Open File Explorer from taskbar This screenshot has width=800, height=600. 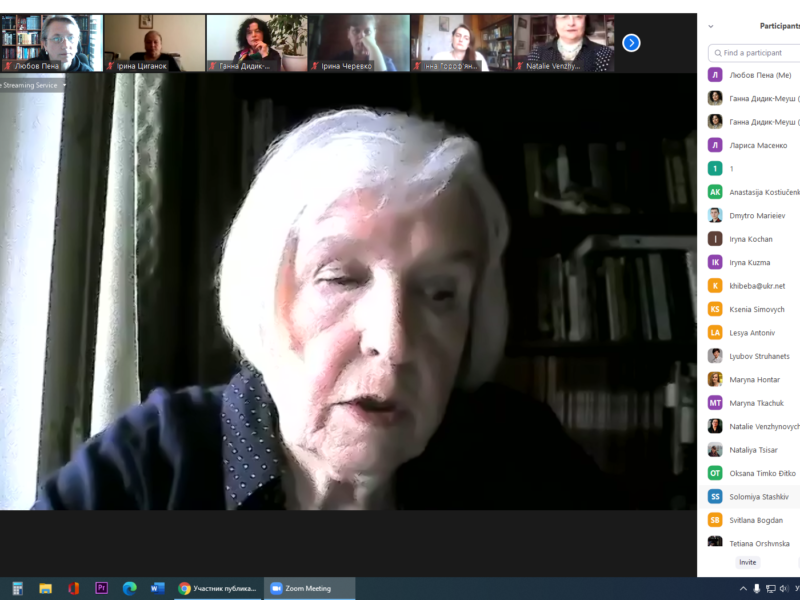(46, 588)
